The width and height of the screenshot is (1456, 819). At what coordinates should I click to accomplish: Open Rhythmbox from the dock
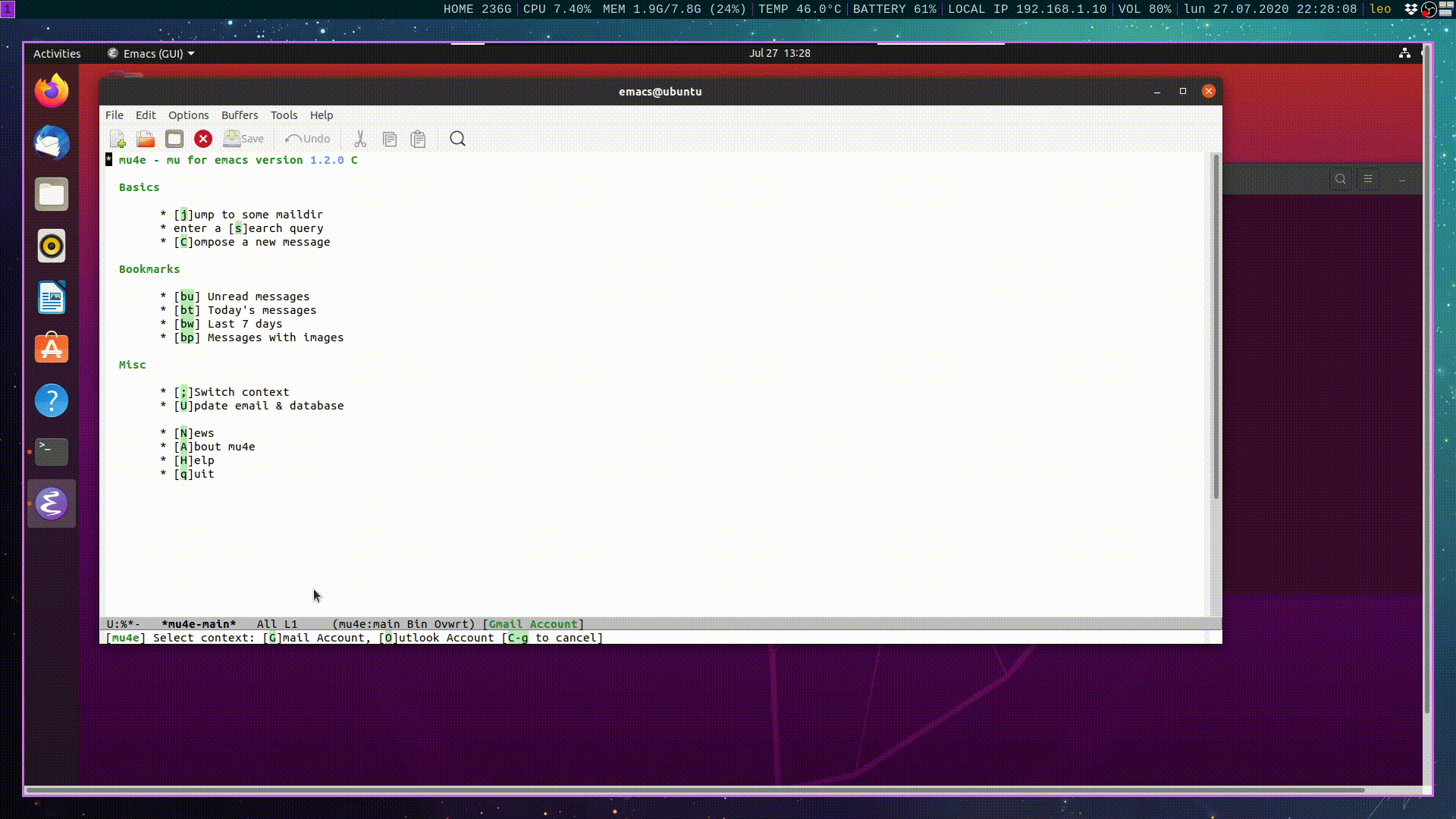(52, 246)
